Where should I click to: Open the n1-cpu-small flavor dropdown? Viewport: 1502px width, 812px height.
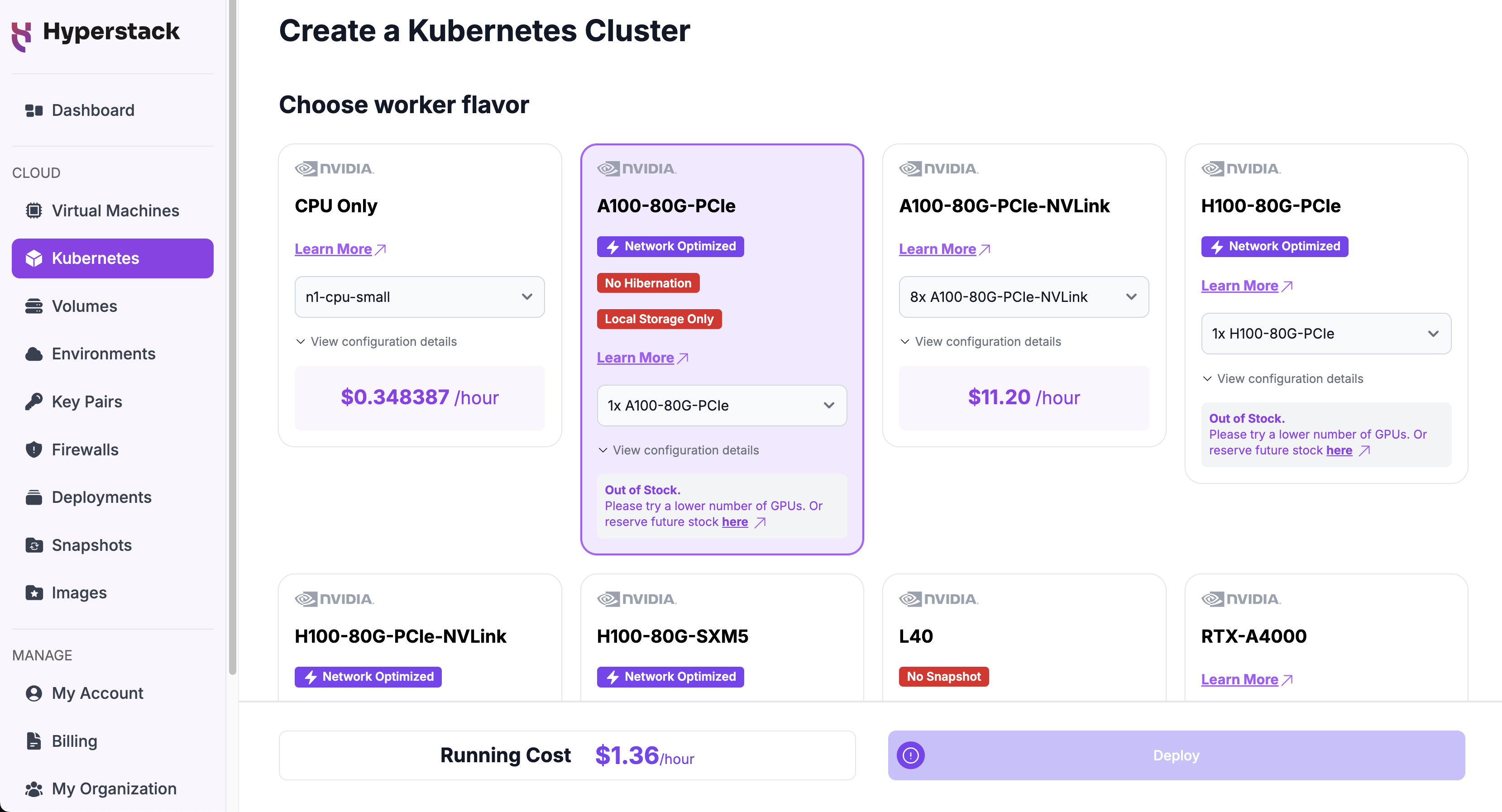419,297
